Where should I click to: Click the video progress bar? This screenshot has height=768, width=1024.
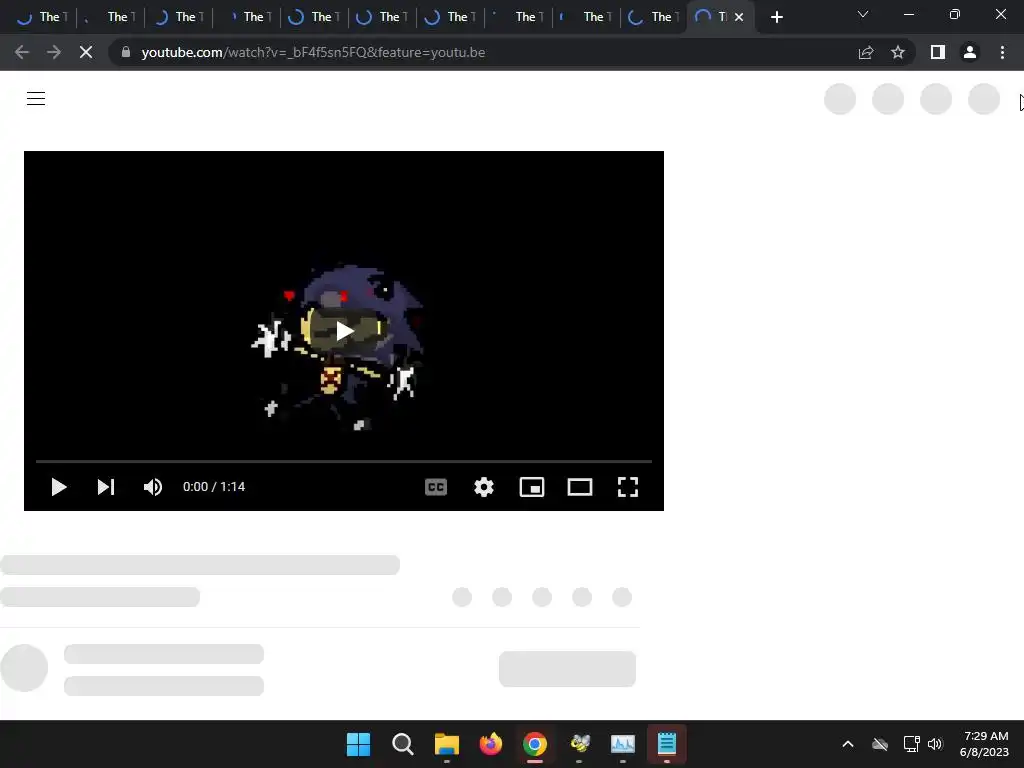click(x=344, y=461)
